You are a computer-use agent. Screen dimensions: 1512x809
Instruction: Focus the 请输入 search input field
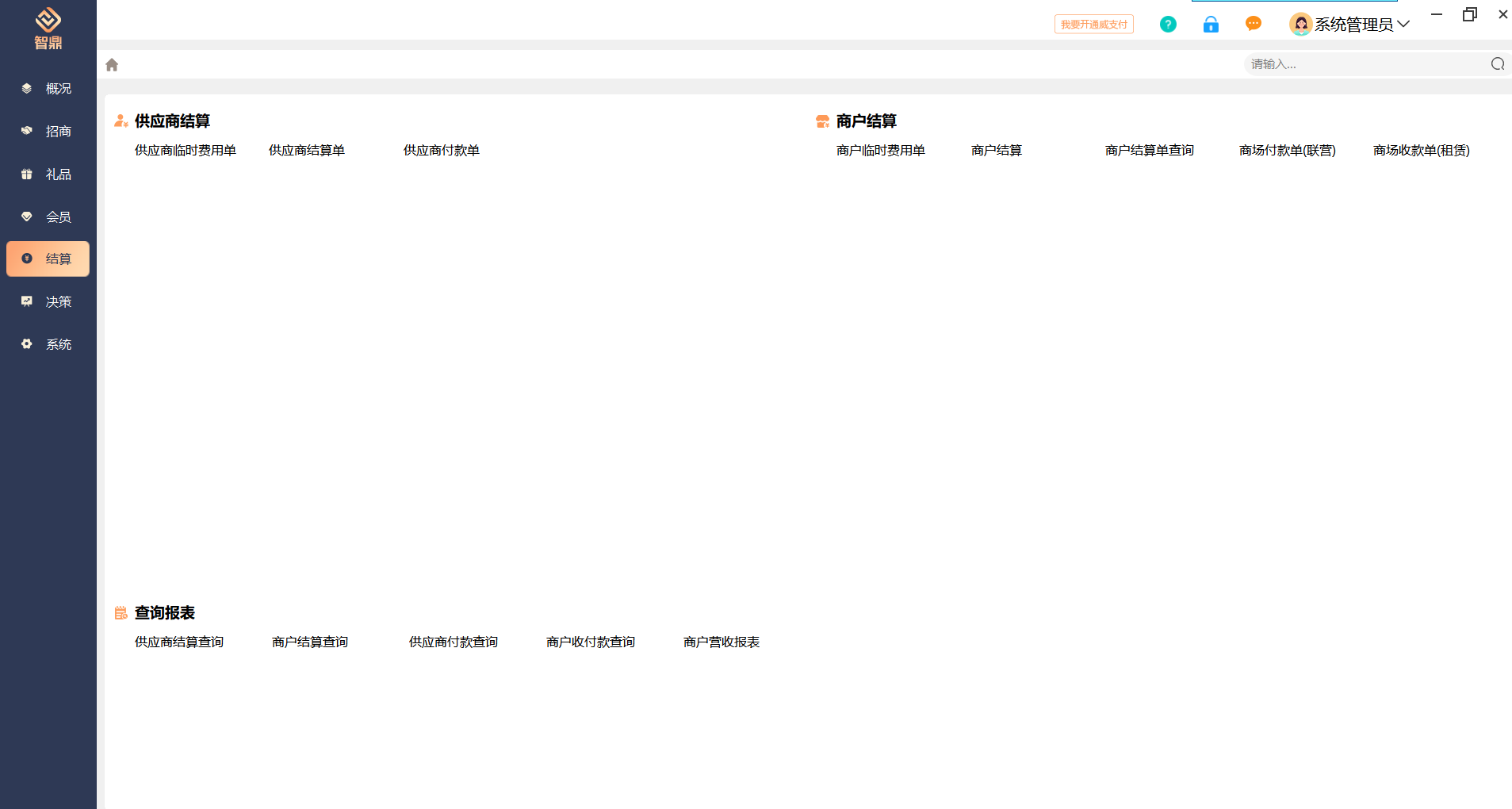(1364, 64)
